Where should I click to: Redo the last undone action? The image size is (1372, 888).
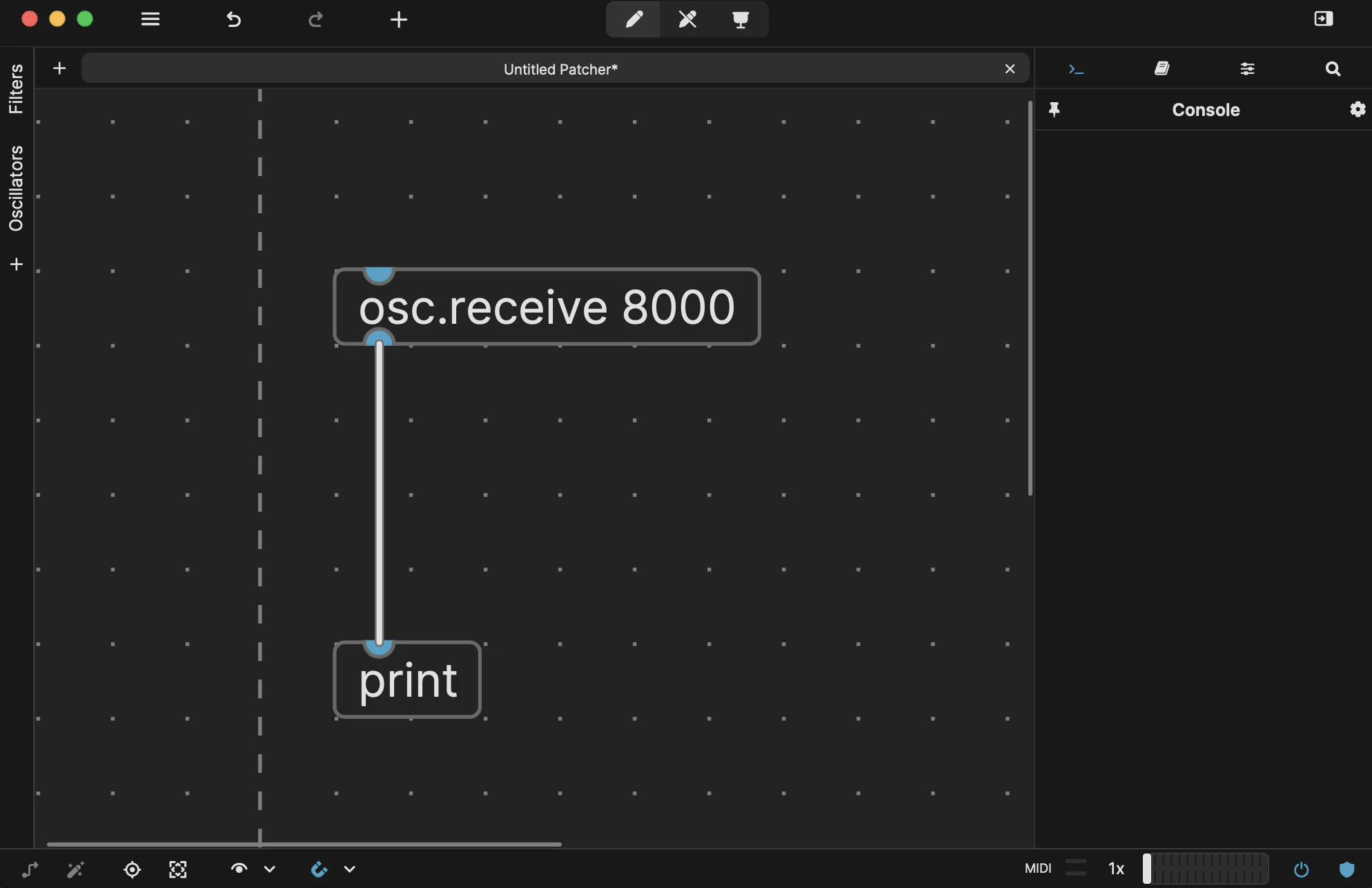click(x=315, y=19)
